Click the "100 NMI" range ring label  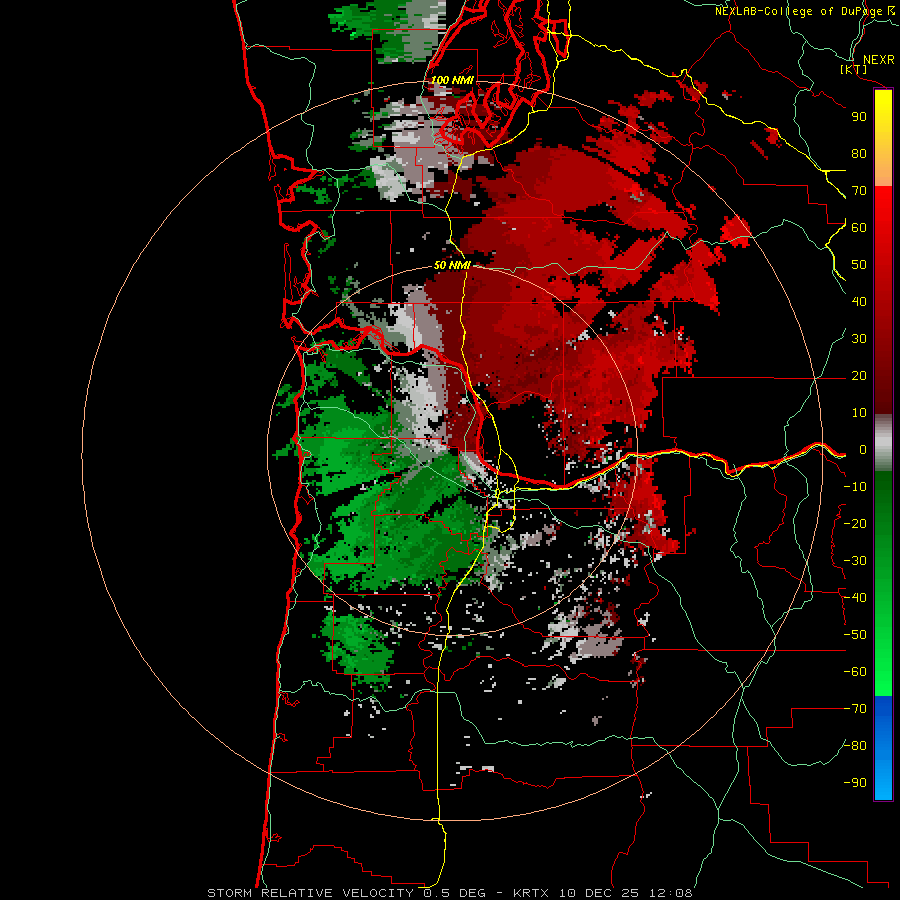click(452, 80)
